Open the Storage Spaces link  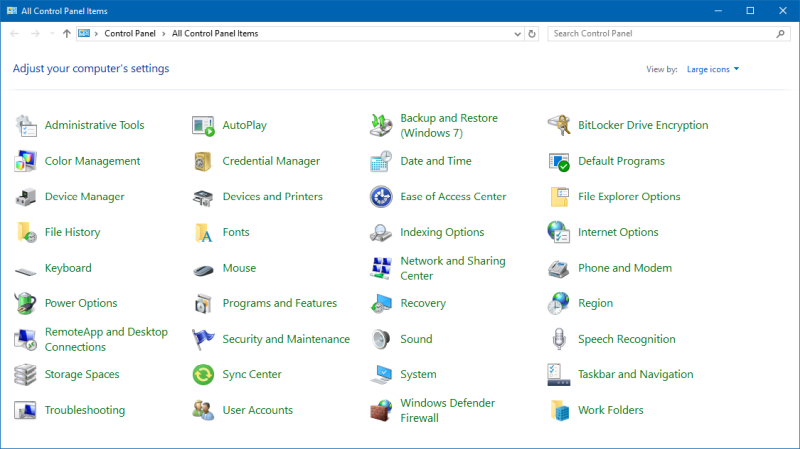82,375
